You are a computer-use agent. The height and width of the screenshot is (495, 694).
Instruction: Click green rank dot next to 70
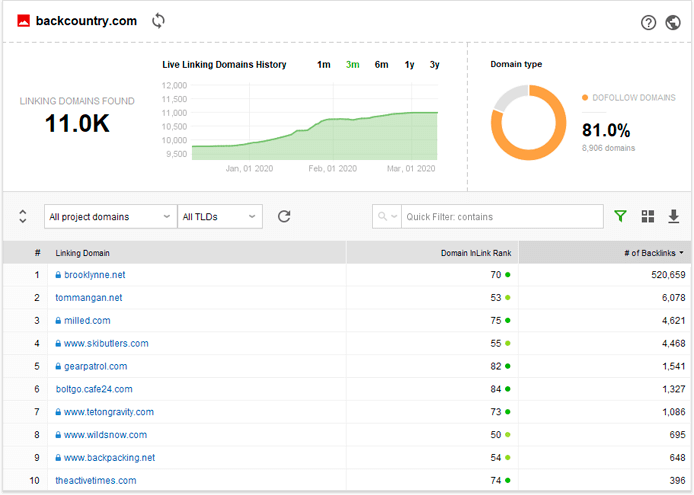pos(508,275)
